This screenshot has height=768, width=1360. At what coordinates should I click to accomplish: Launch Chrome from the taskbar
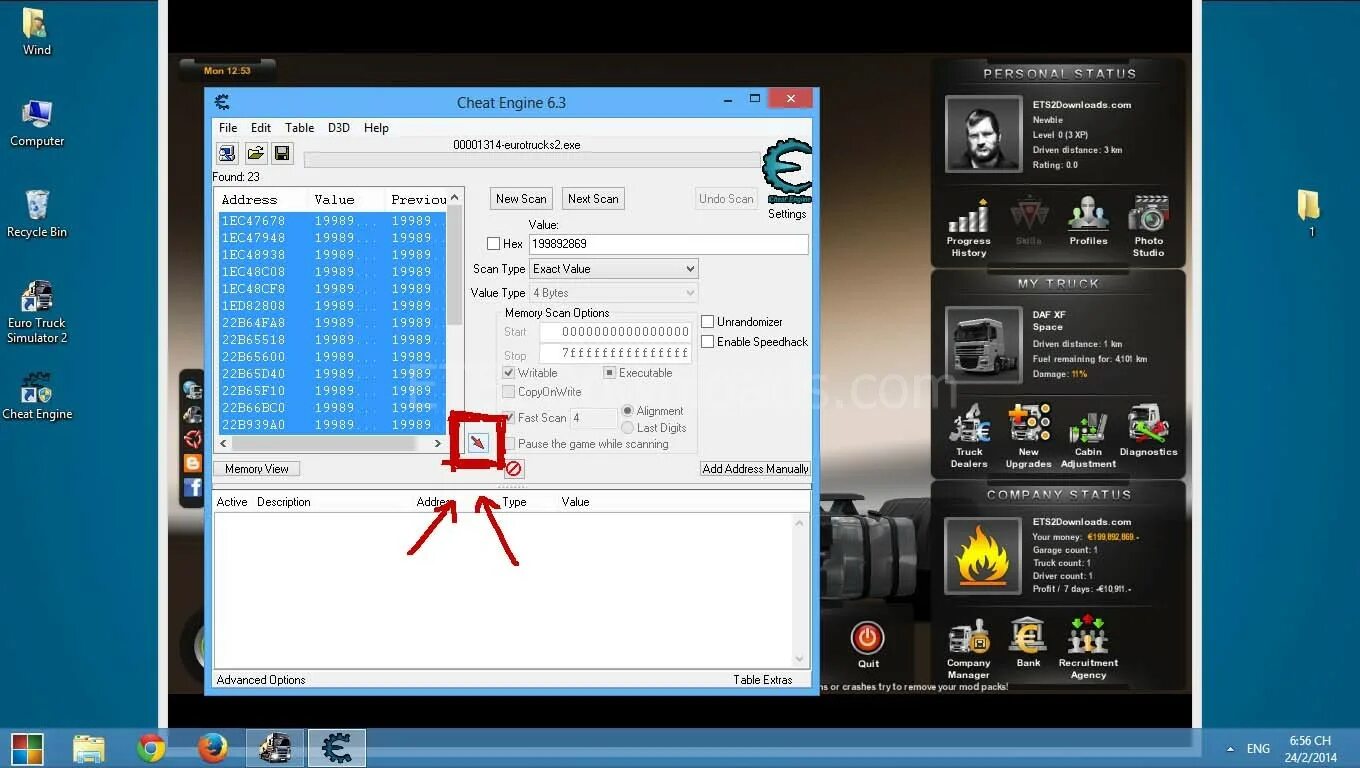tap(151, 748)
